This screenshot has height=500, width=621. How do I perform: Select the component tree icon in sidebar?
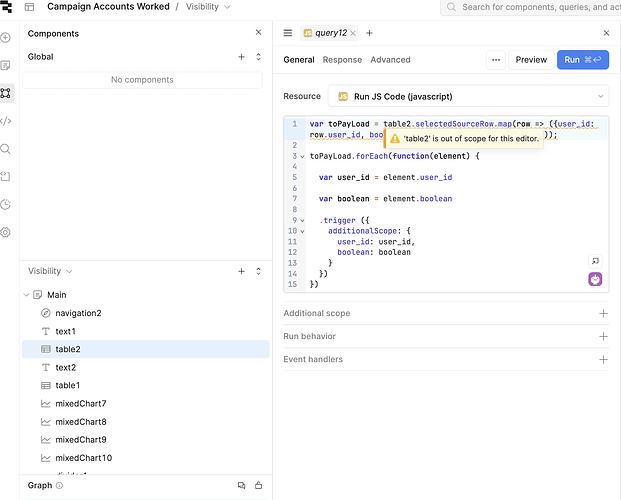[x=6, y=93]
